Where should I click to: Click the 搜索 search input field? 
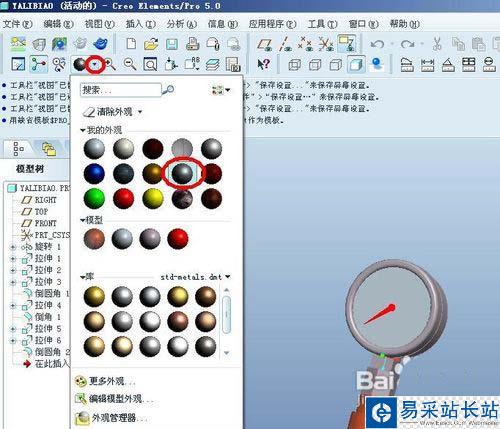pos(121,90)
